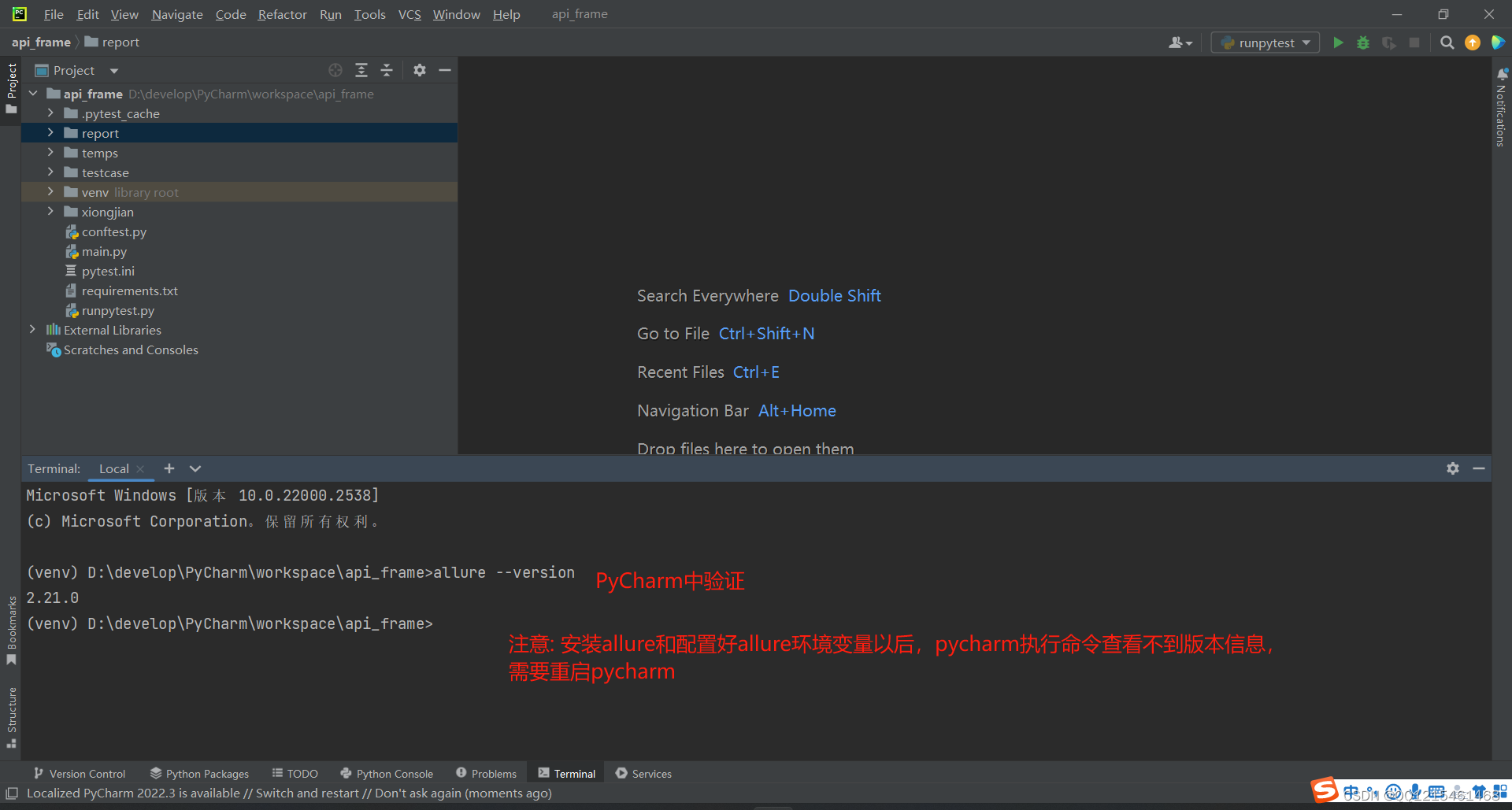Open JetBrains Toolbox style icon at top right
The height and width of the screenshot is (810, 1512).
pos(1498,43)
